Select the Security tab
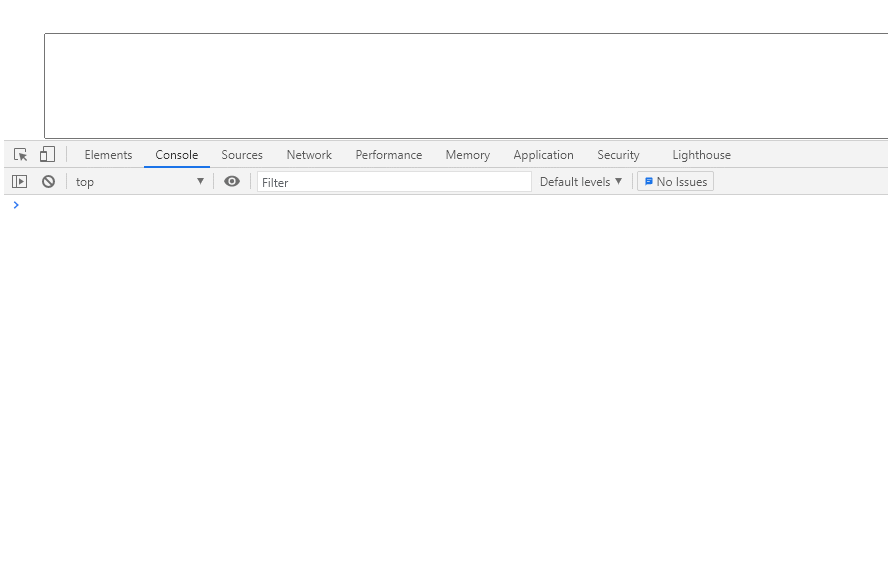888x574 pixels. click(x=618, y=155)
